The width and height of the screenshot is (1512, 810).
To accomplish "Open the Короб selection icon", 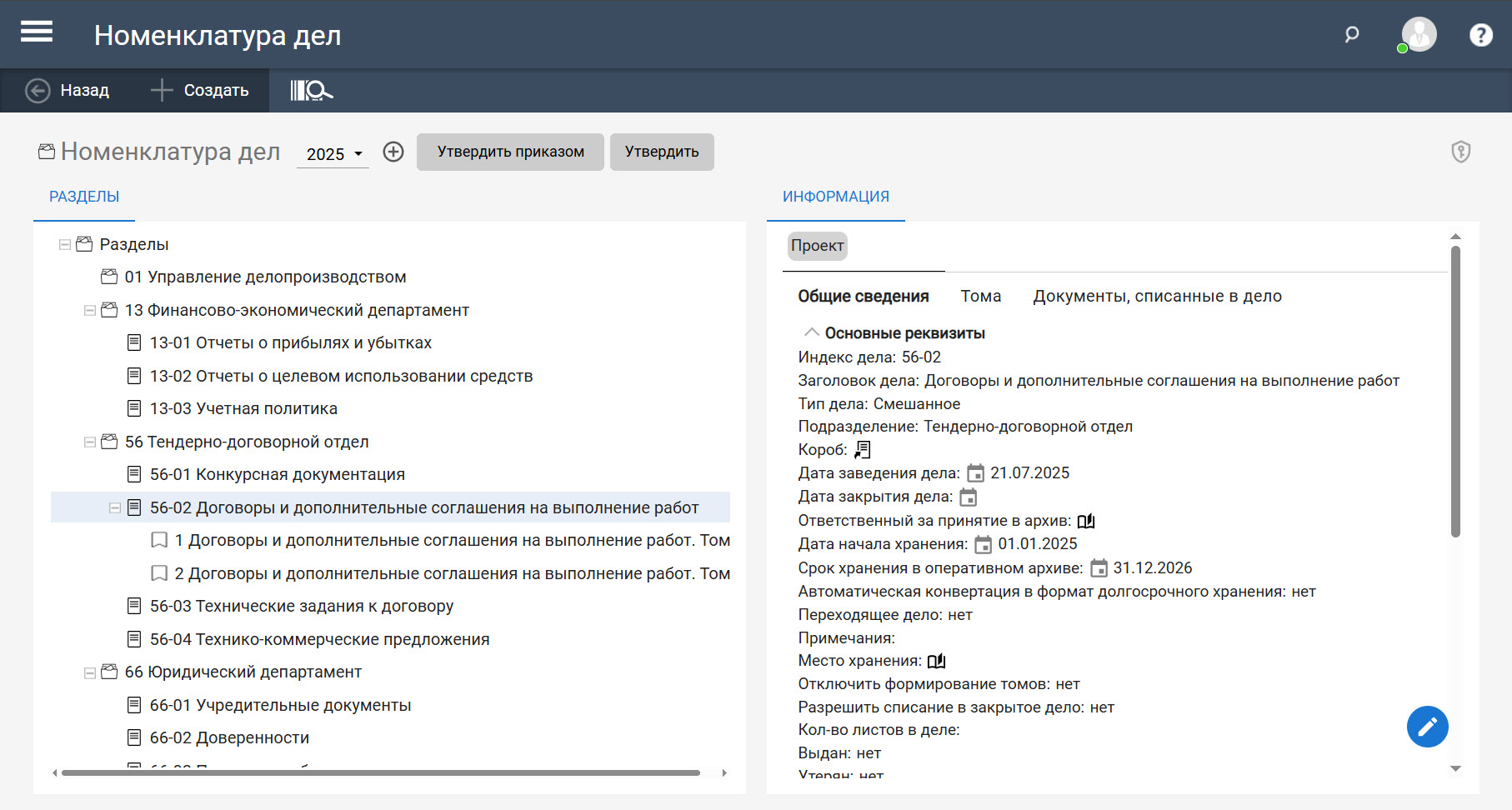I will click(x=863, y=450).
